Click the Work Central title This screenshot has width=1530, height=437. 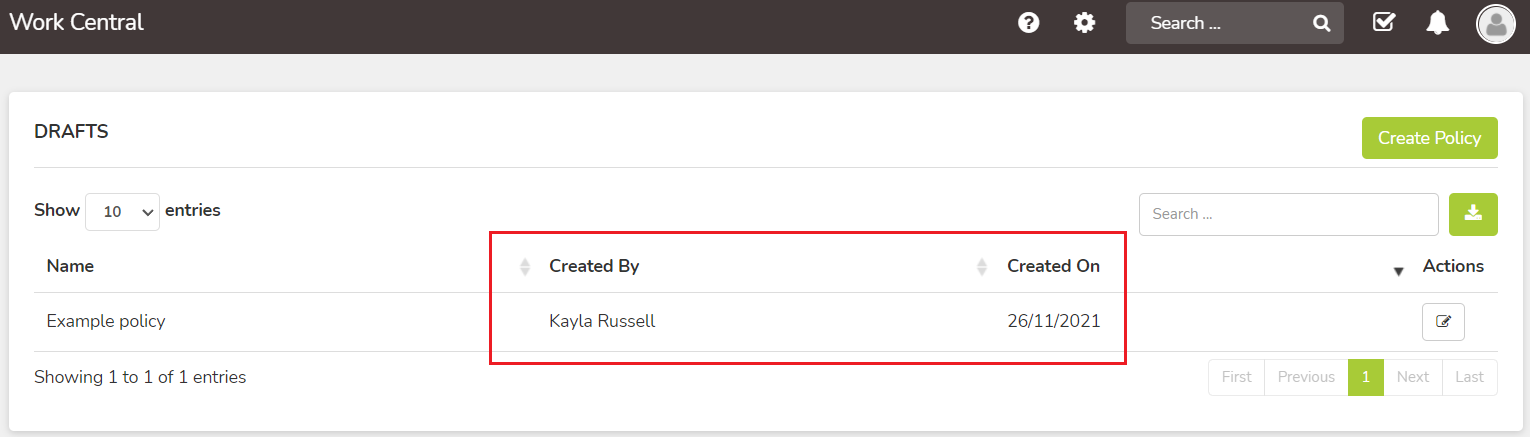[x=77, y=22]
